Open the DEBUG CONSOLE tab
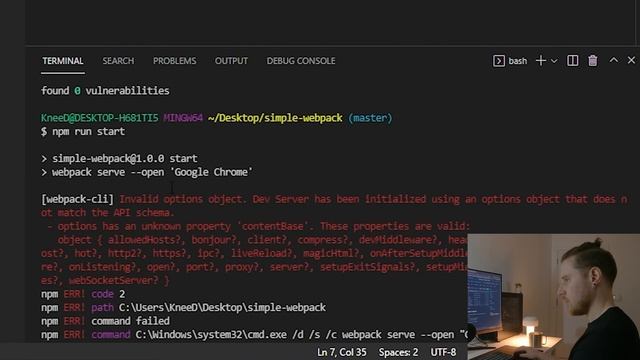Viewport: 640px width, 360px height. pyautogui.click(x=301, y=61)
